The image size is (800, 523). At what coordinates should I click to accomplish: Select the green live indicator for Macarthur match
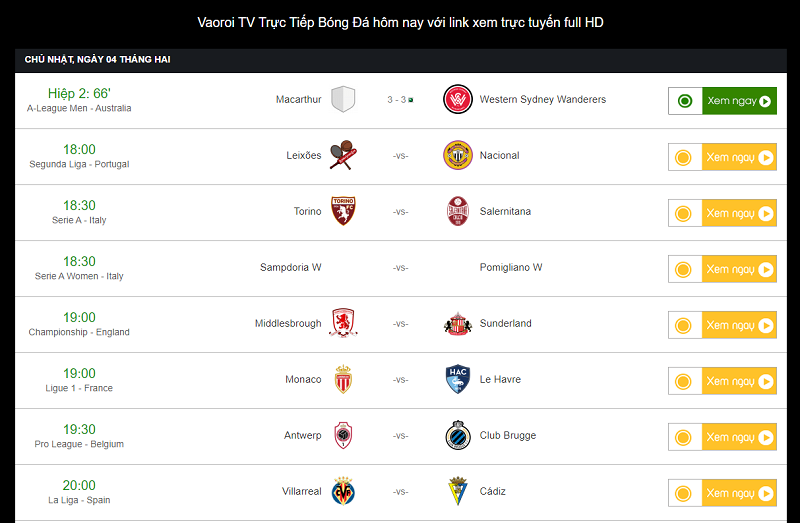[685, 101]
